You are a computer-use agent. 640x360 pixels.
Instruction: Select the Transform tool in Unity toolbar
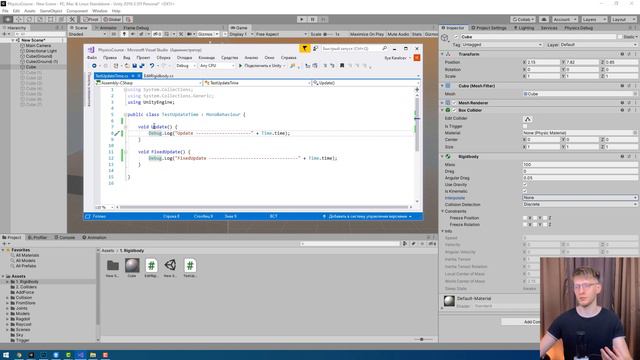tap(61, 19)
